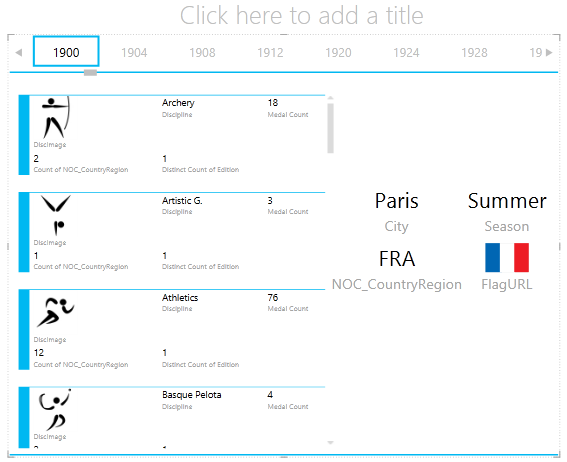Screen dimensions: 567x462
Task: Select the 1920 tile
Action: point(338,53)
